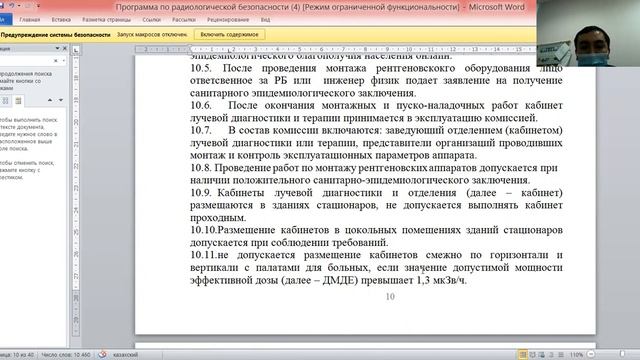Image resolution: width=640 pixels, height=360 pixels.
Task: Open the search options dropdown in navigation pane
Action: click(63, 61)
